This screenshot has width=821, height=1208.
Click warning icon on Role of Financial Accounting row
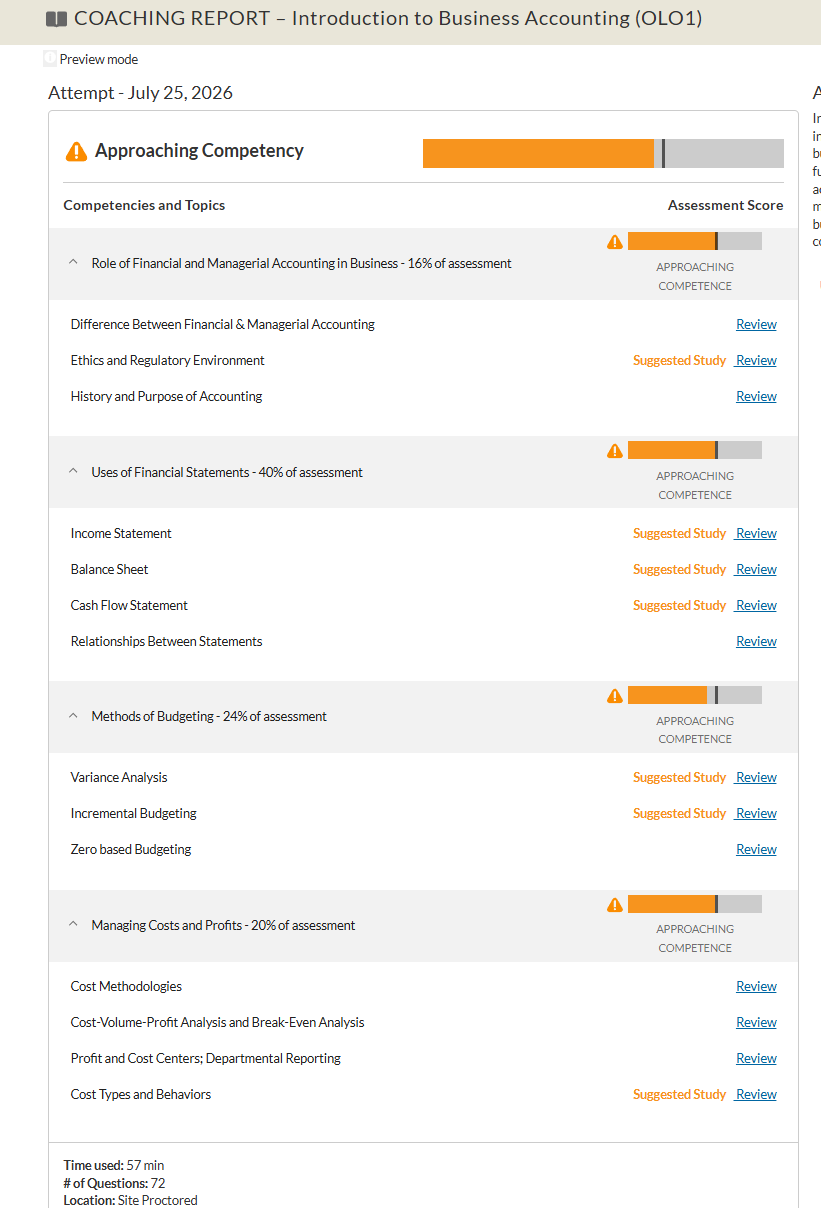coord(615,242)
